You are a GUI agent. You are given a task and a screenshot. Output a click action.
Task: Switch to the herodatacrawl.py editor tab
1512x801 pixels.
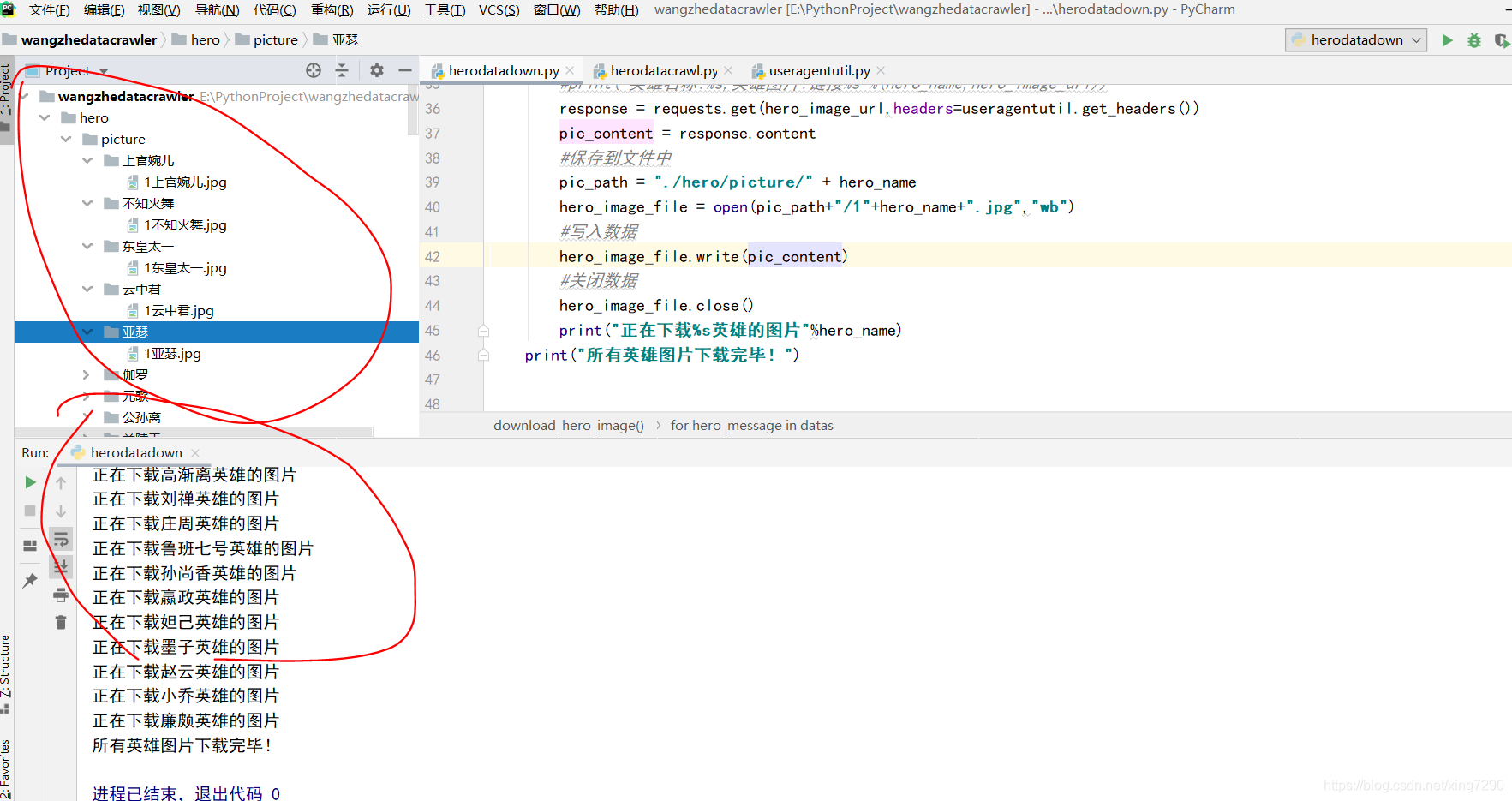coord(663,70)
